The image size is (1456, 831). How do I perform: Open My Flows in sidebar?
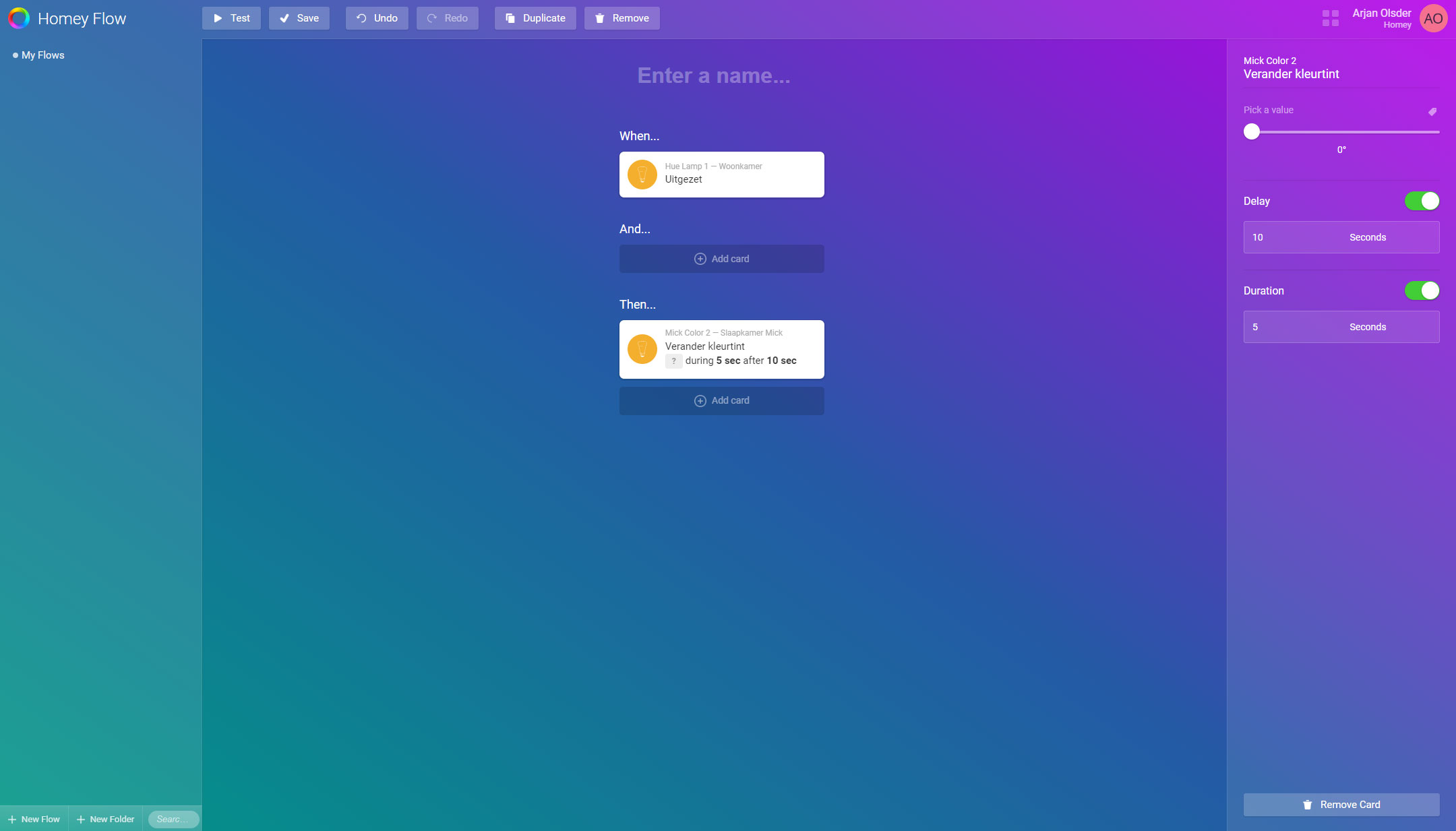click(43, 55)
